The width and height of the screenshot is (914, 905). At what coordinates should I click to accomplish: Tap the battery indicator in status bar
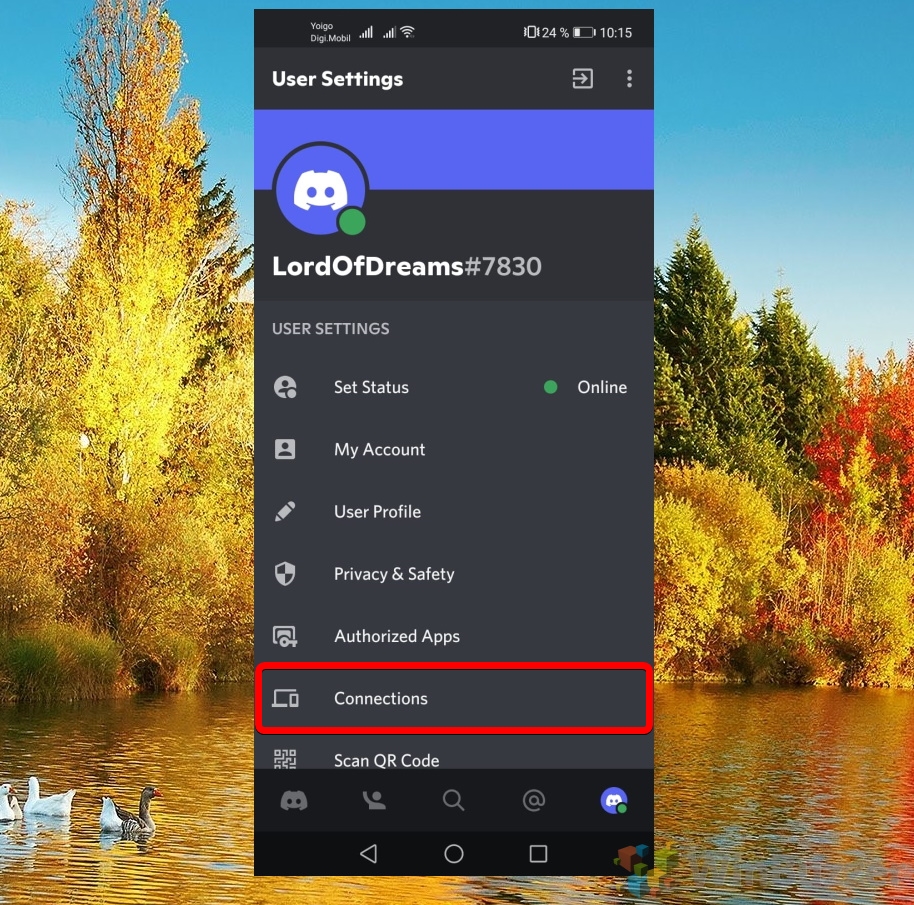584,33
